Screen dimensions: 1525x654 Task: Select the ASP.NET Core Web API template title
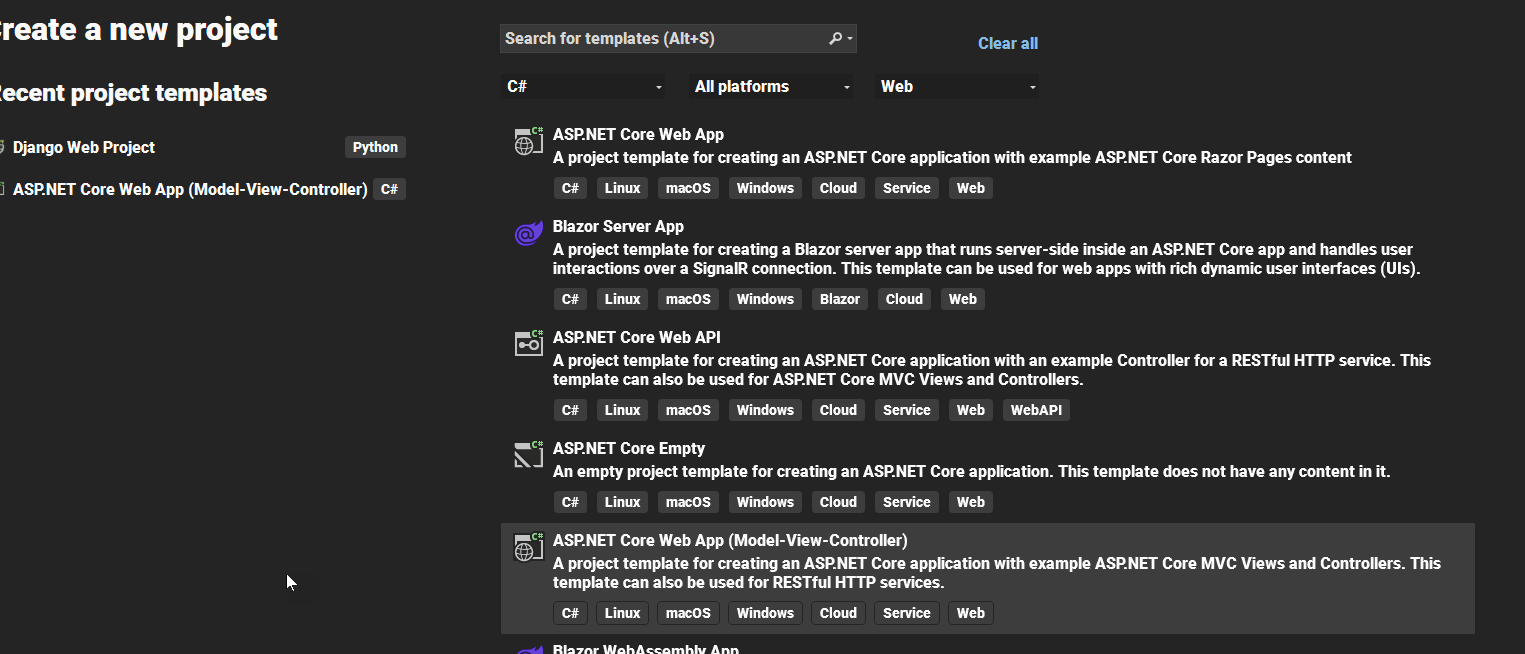[x=636, y=337]
